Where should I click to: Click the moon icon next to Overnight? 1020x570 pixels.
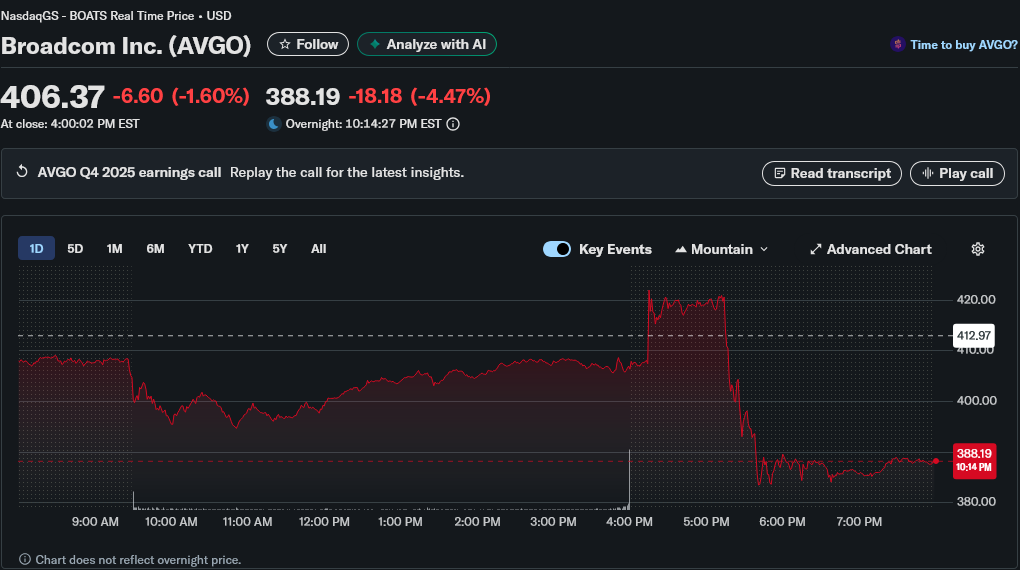coord(274,124)
